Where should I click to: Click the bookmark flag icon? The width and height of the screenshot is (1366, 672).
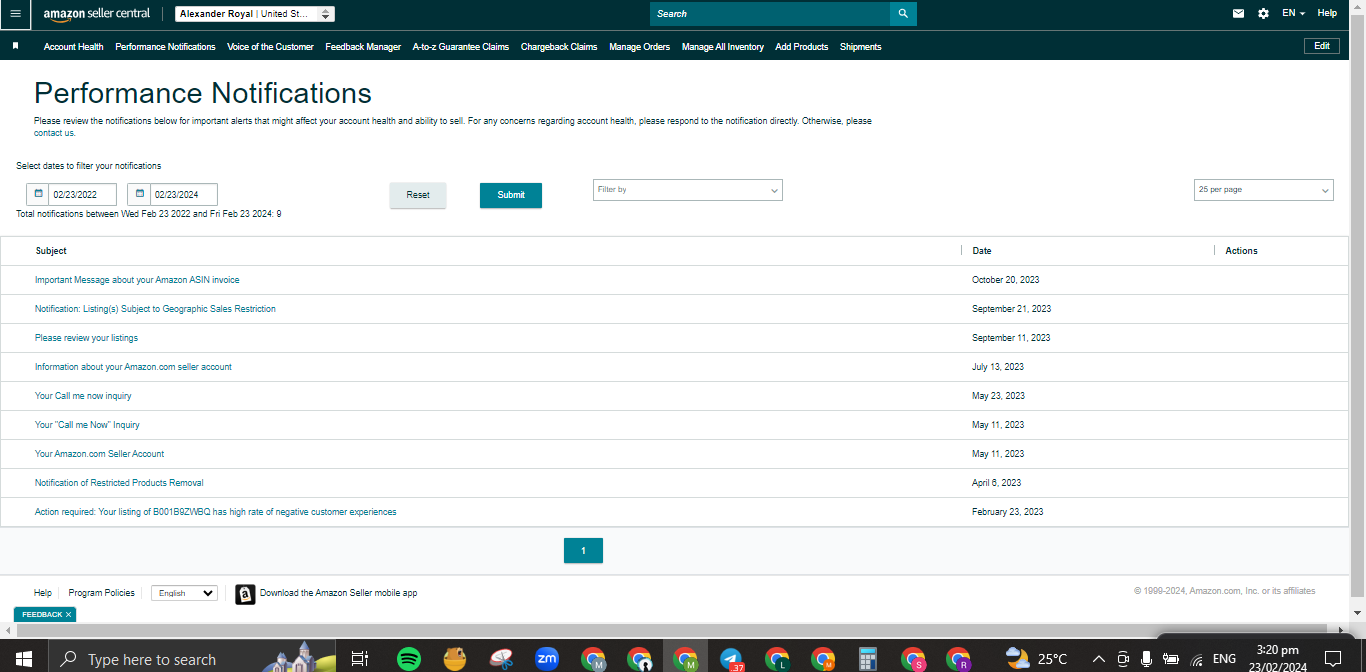(x=15, y=46)
